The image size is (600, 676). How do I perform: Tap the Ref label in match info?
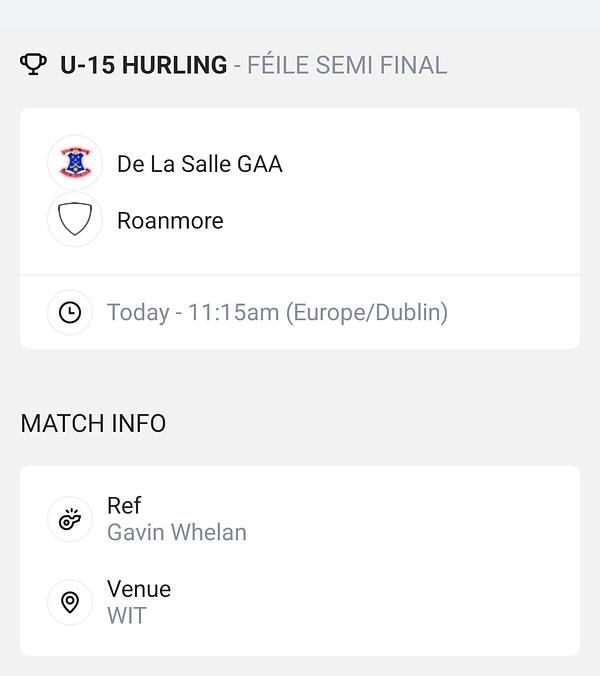(x=124, y=505)
